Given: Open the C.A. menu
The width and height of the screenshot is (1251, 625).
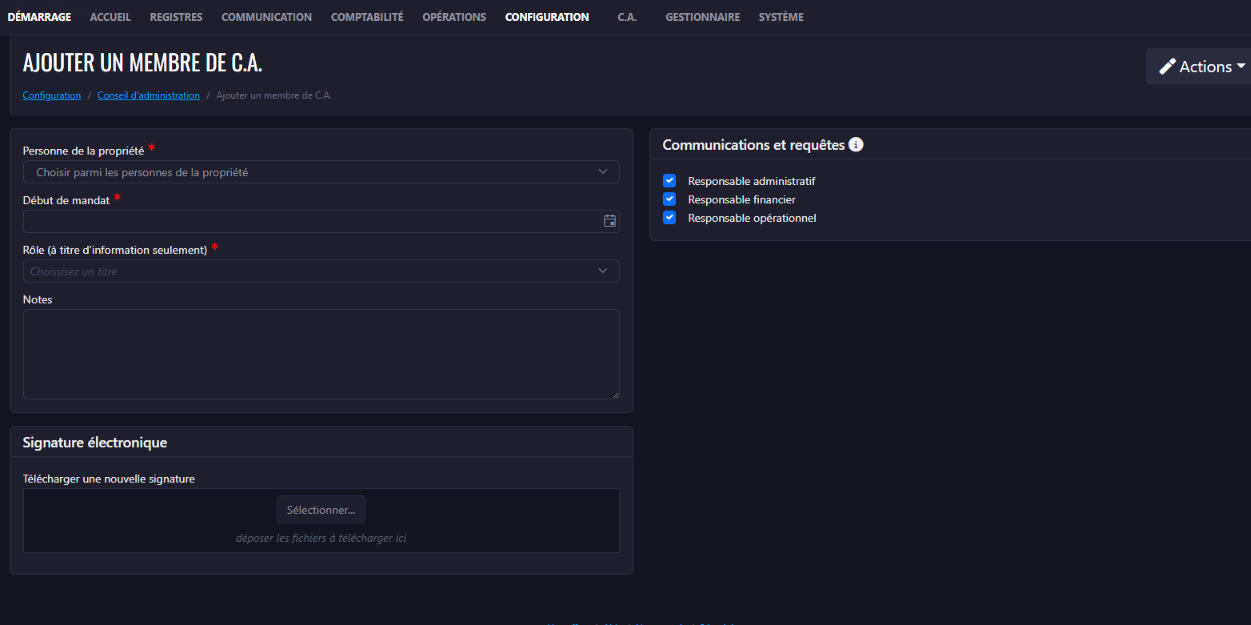Looking at the screenshot, I should (627, 17).
